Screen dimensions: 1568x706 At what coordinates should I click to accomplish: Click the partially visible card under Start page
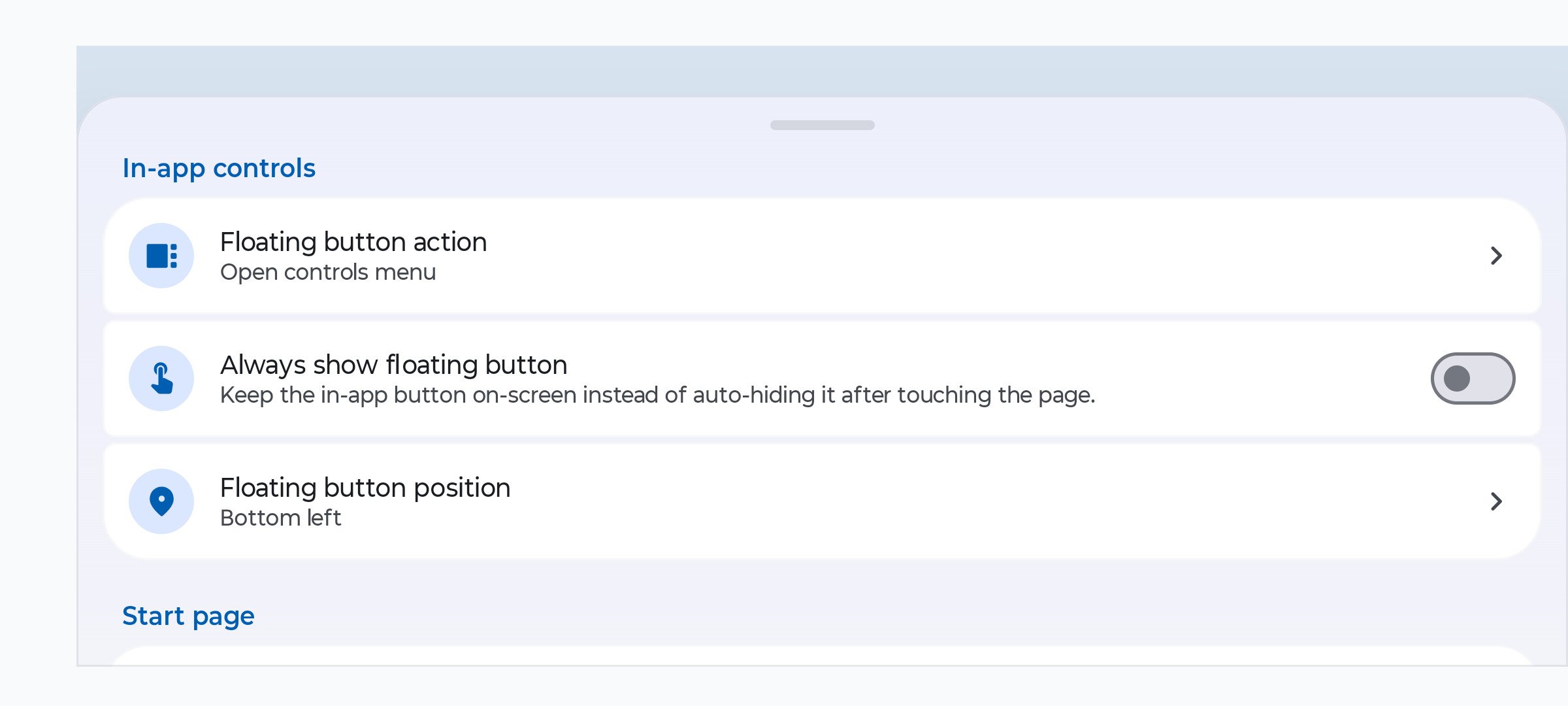pos(822,656)
